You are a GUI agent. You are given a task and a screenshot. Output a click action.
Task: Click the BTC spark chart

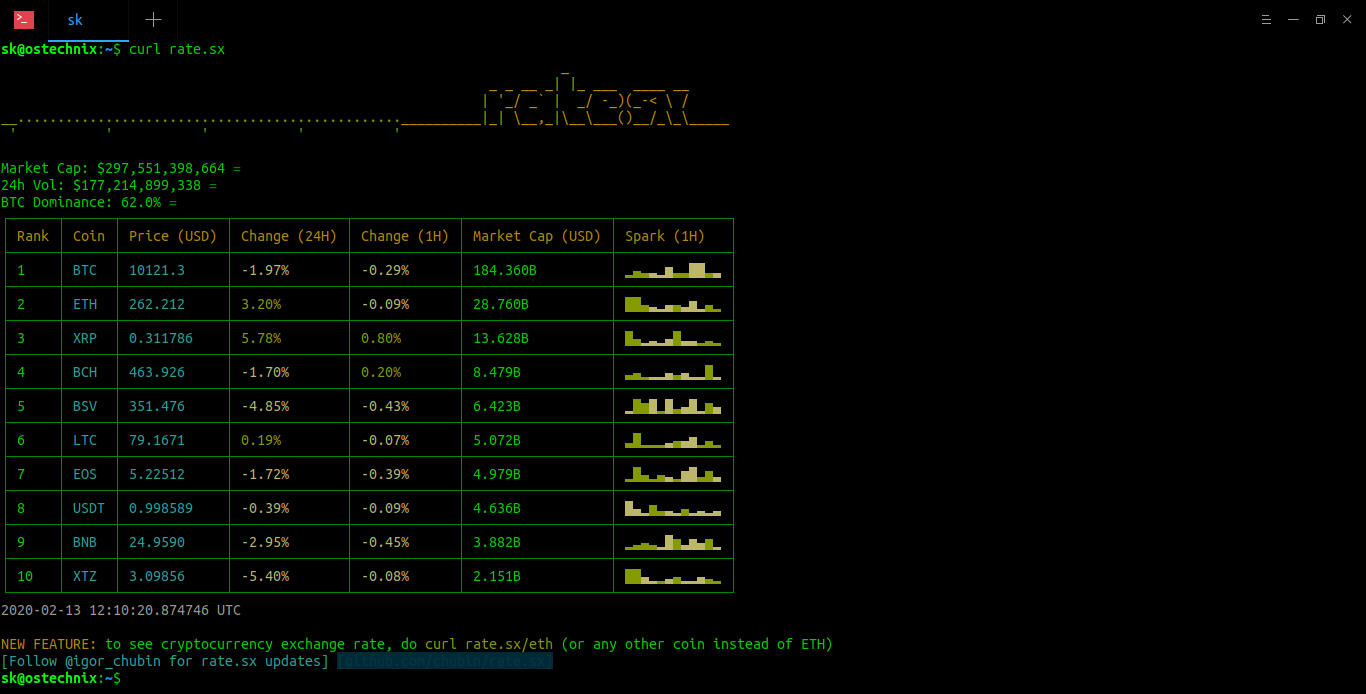pos(672,270)
